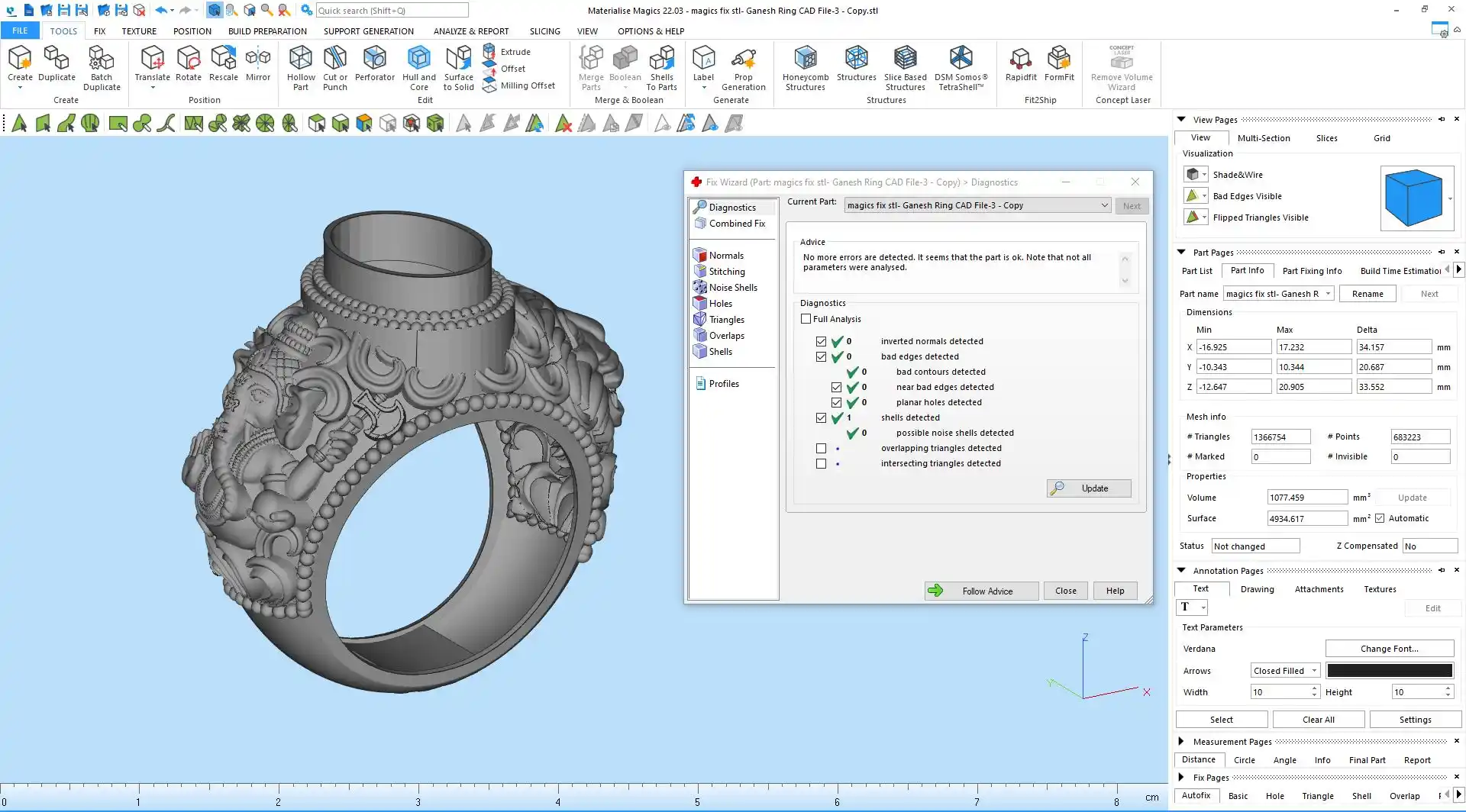Toggle the Automatic surface checkbox

[x=1380, y=518]
